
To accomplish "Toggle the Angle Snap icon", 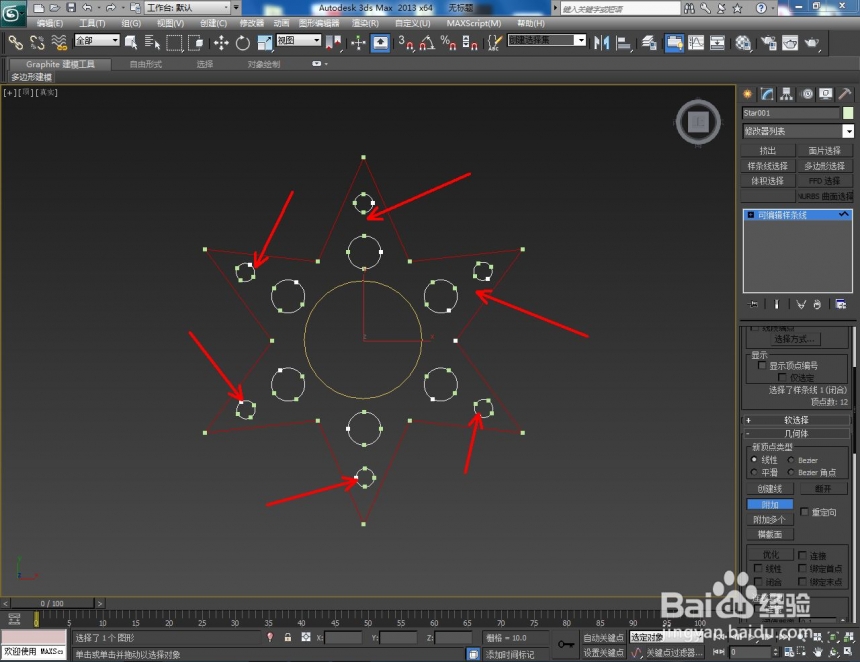I will pos(427,43).
